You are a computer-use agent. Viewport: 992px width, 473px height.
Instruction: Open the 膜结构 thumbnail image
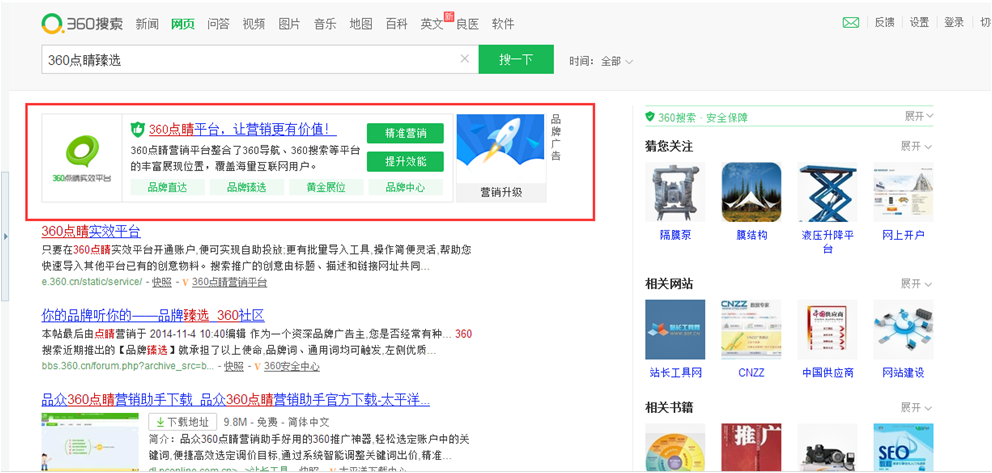pos(751,192)
